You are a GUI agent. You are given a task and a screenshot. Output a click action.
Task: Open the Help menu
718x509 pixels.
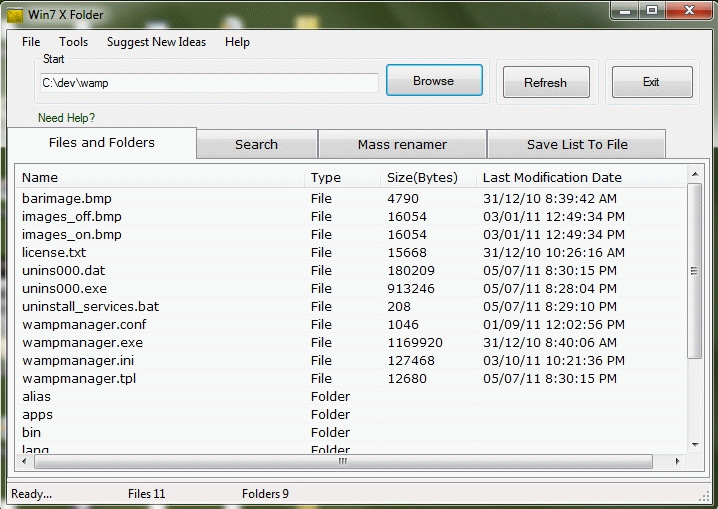[237, 42]
